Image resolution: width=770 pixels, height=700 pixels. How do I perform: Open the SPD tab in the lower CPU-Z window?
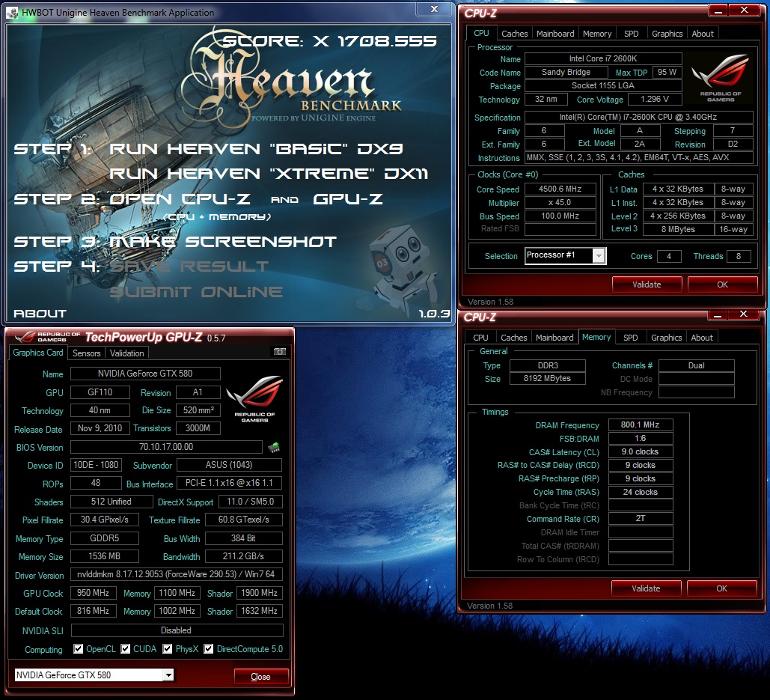click(x=631, y=337)
